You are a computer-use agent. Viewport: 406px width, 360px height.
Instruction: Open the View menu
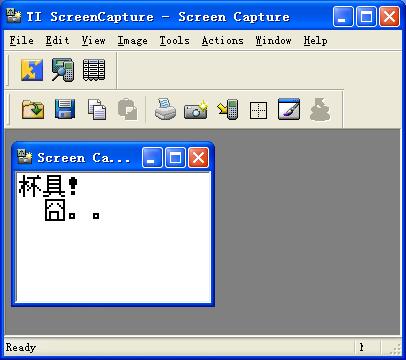(x=94, y=41)
